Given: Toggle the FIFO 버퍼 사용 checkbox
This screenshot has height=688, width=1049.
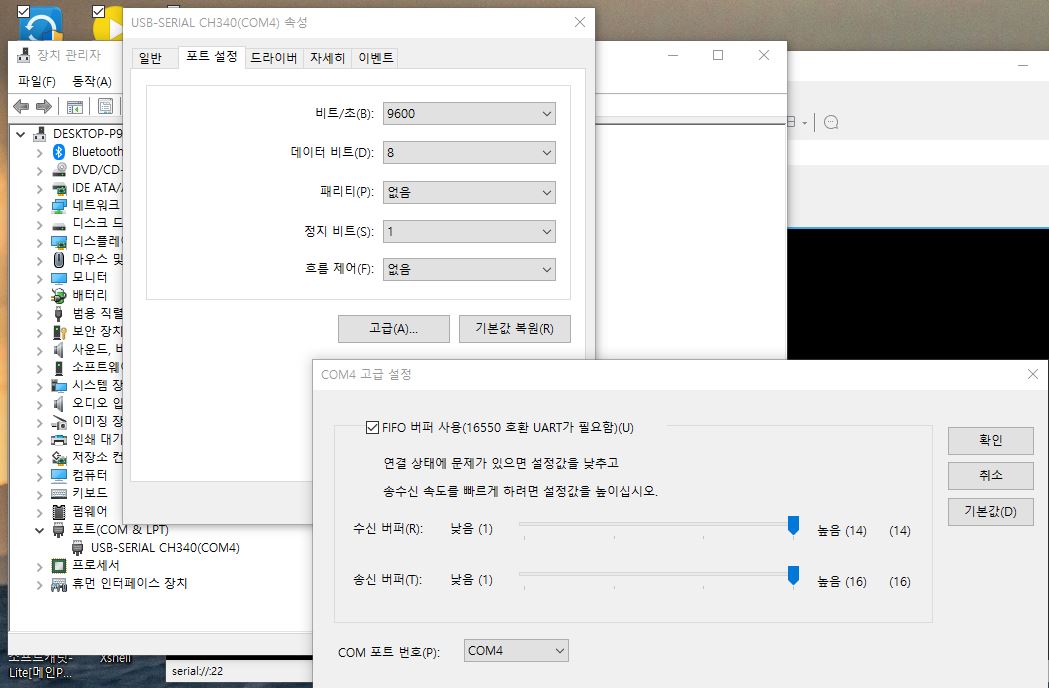Looking at the screenshot, I should (373, 427).
